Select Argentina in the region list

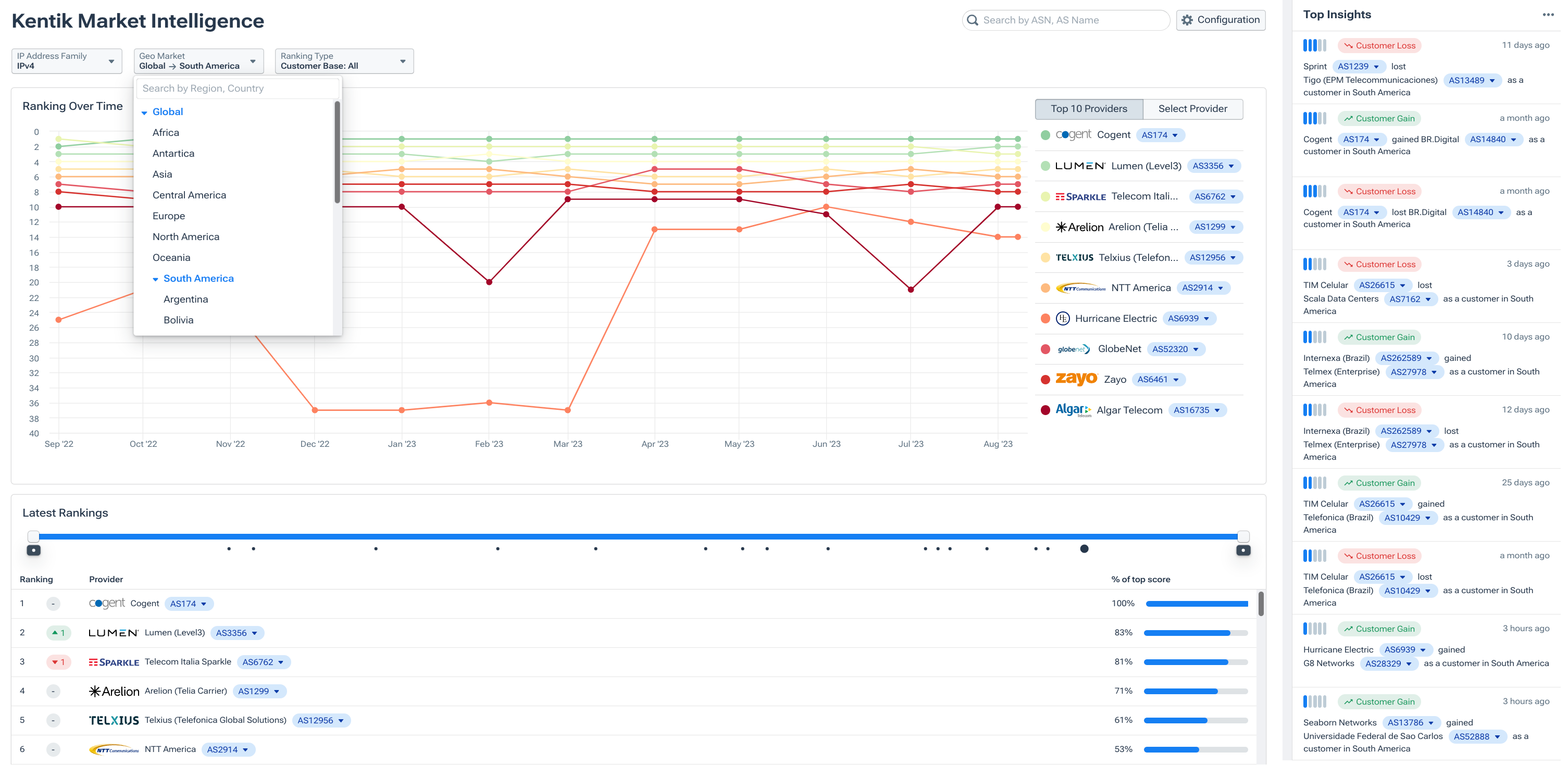185,299
